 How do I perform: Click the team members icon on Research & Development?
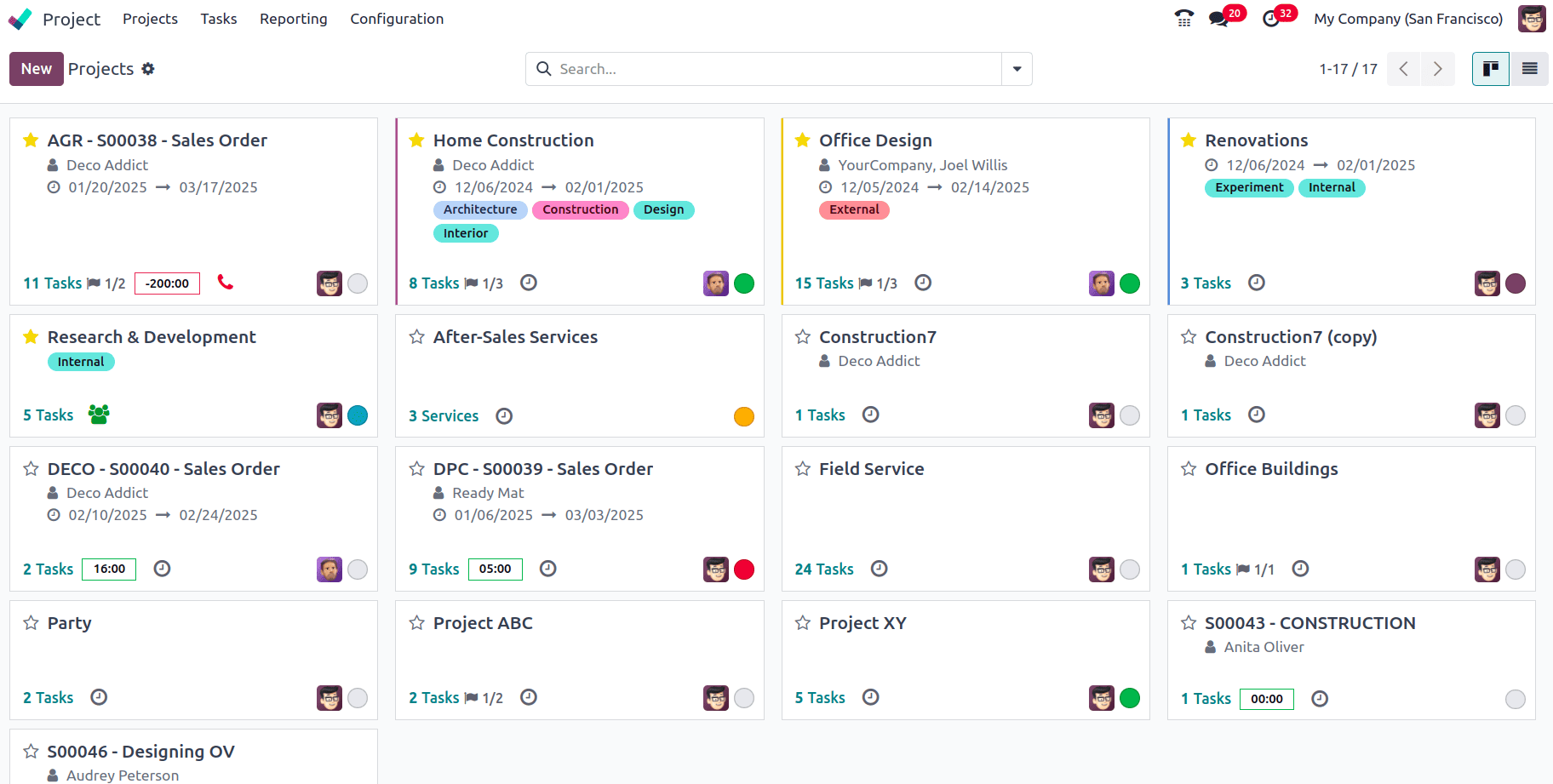[x=100, y=415]
